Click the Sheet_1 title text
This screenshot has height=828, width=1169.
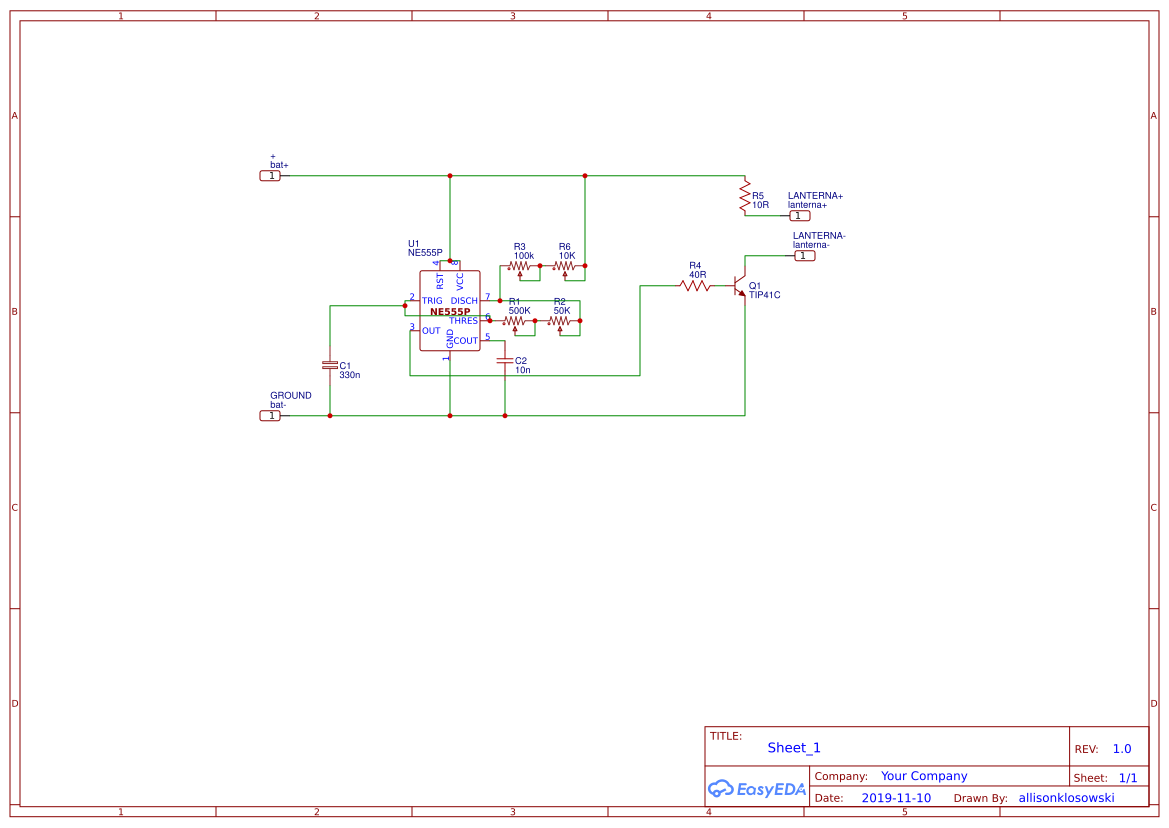pyautogui.click(x=794, y=748)
